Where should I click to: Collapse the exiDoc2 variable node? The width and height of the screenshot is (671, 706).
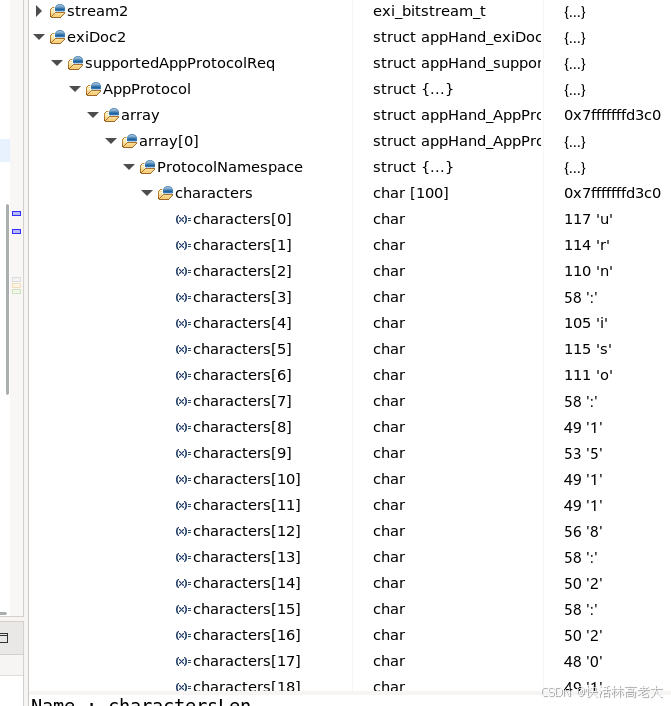click(39, 37)
